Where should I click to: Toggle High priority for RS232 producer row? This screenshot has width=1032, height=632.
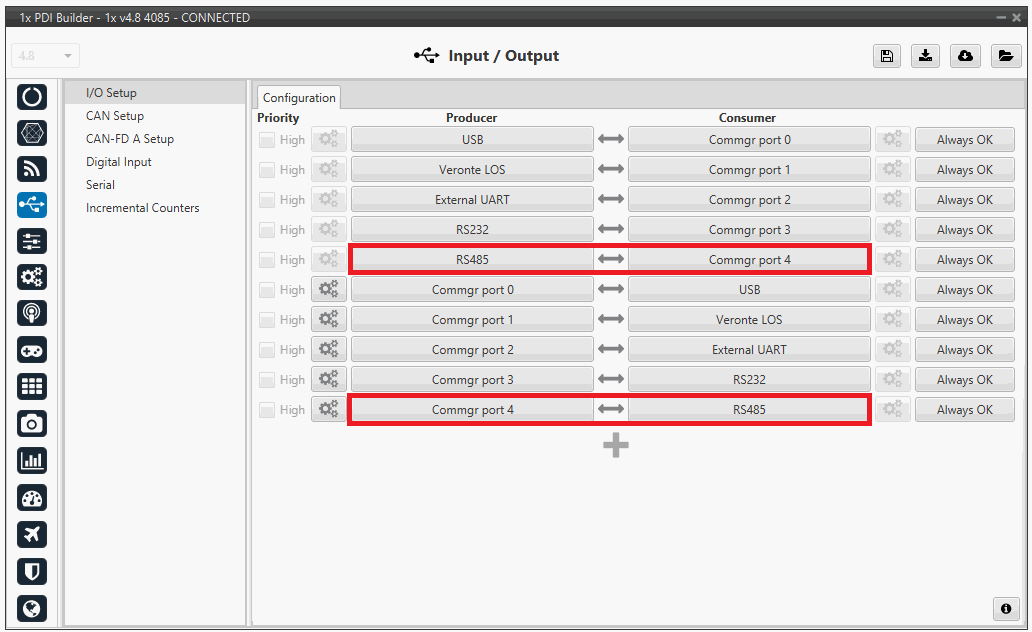(267, 230)
